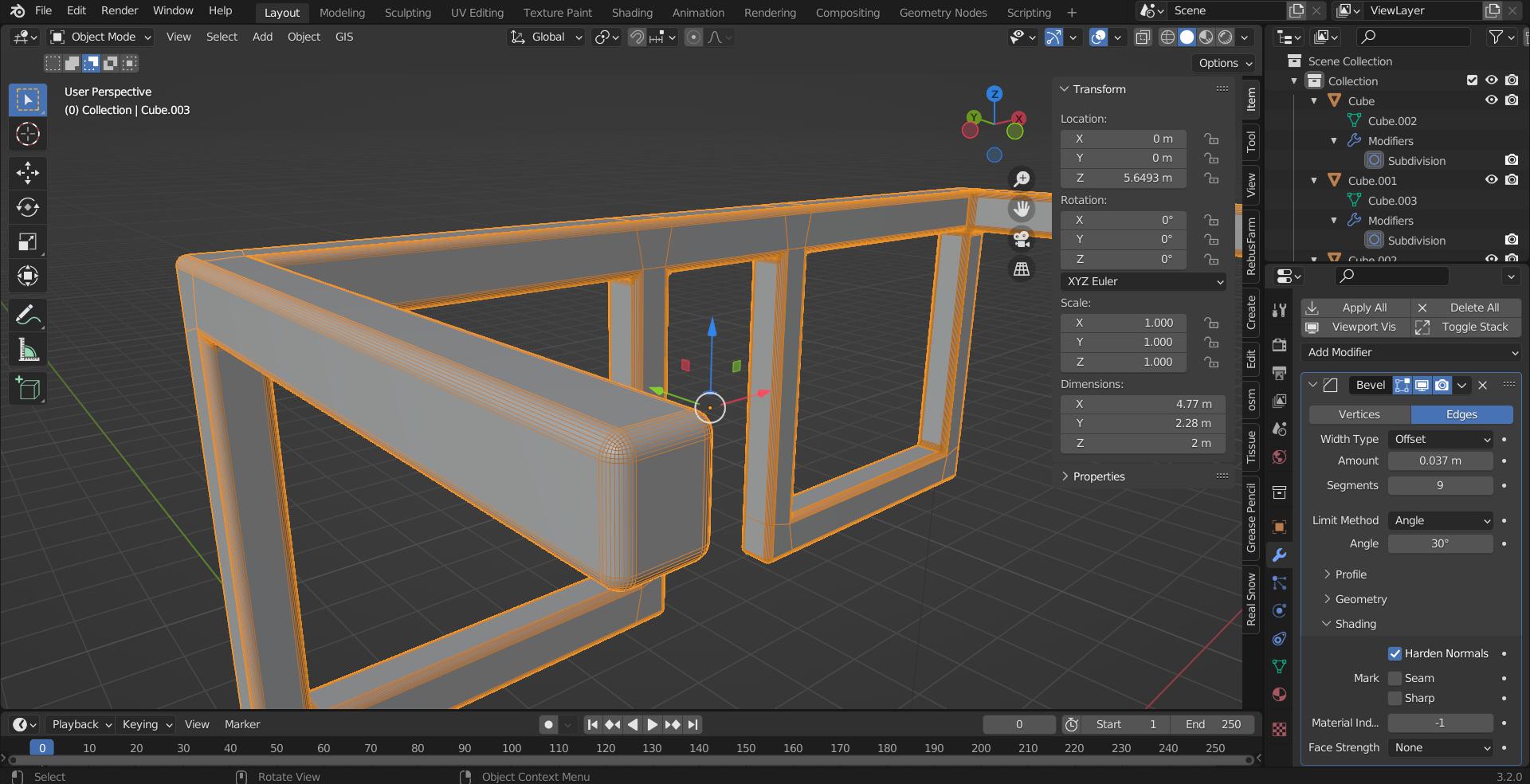Switch bevel mode to Vertices

1359,414
